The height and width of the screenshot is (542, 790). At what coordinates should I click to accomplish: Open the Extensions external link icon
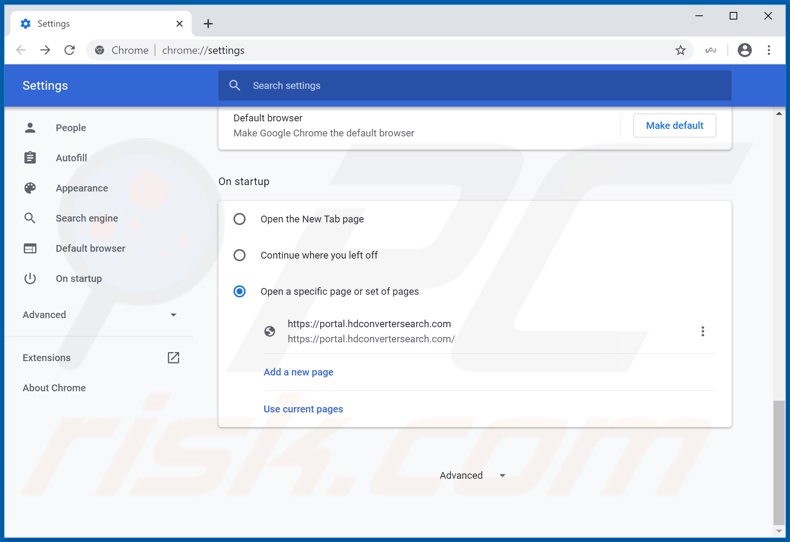click(173, 358)
